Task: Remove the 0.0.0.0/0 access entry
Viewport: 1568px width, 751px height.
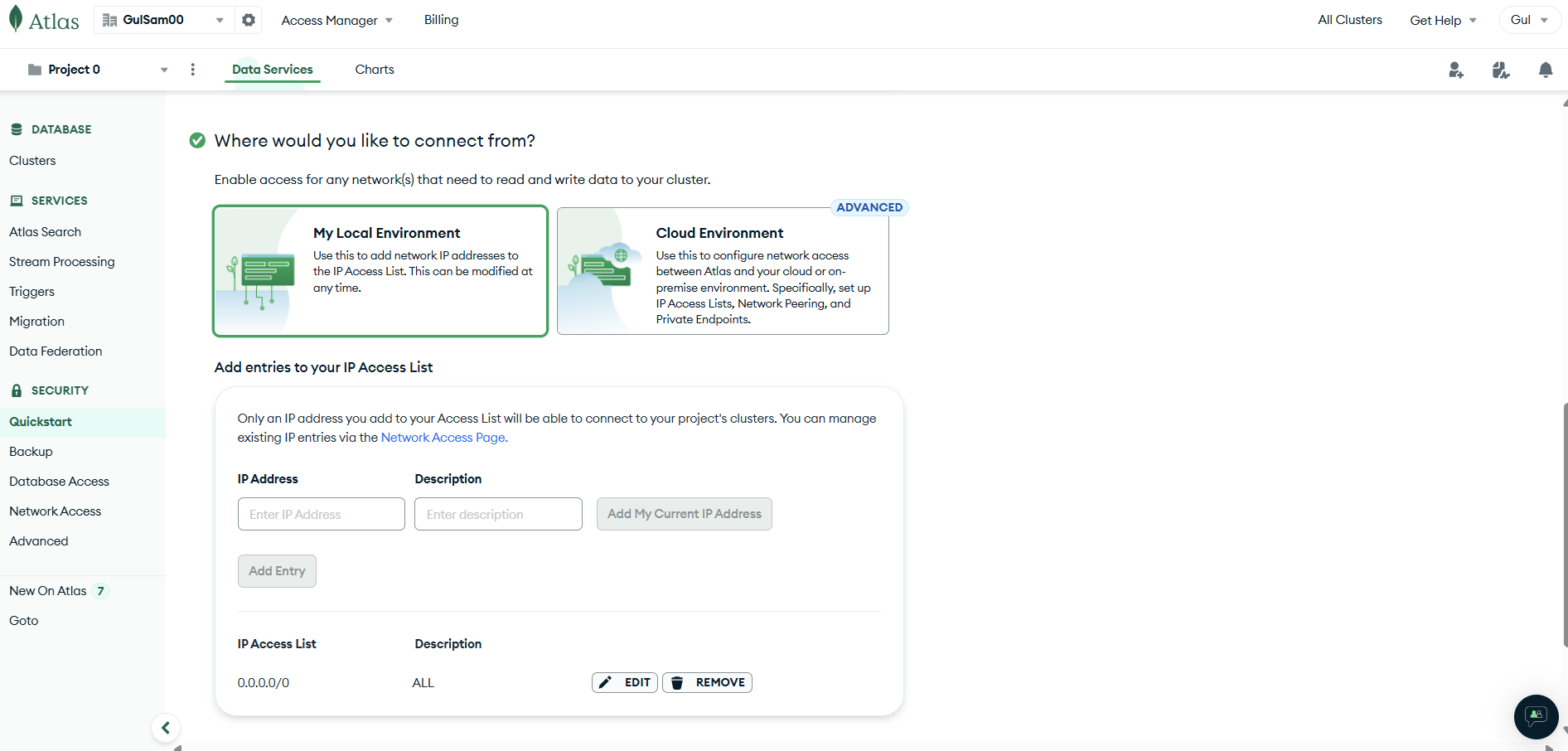Action: coord(707,682)
